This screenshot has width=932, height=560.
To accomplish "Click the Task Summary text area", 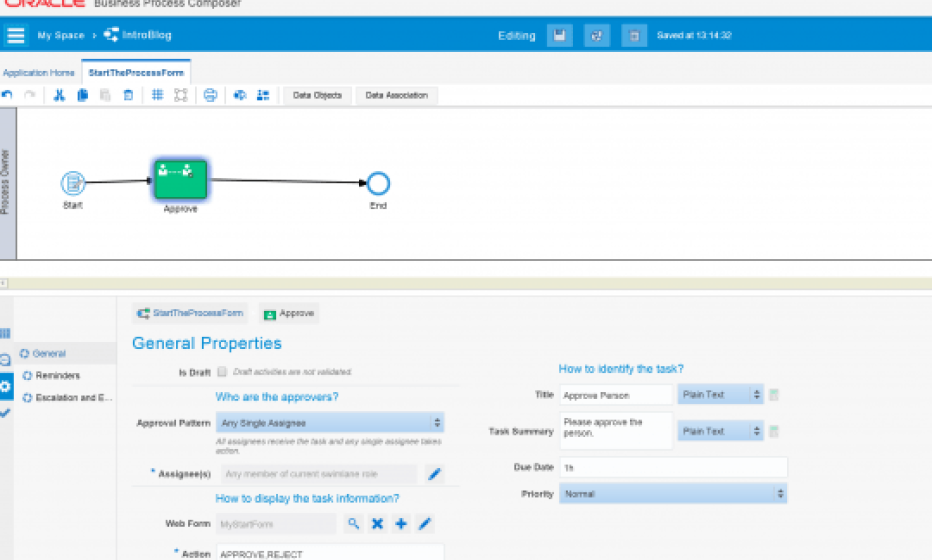I will tap(616, 430).
